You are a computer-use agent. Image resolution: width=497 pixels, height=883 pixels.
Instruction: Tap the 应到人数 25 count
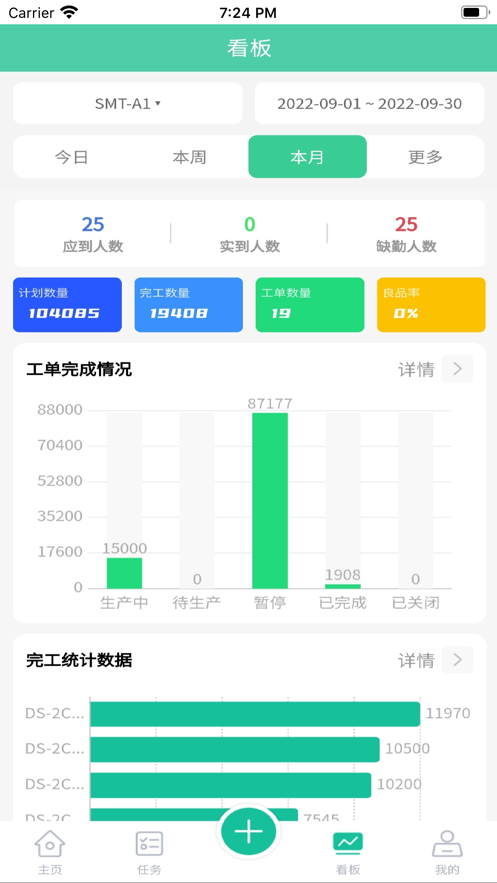coord(93,234)
